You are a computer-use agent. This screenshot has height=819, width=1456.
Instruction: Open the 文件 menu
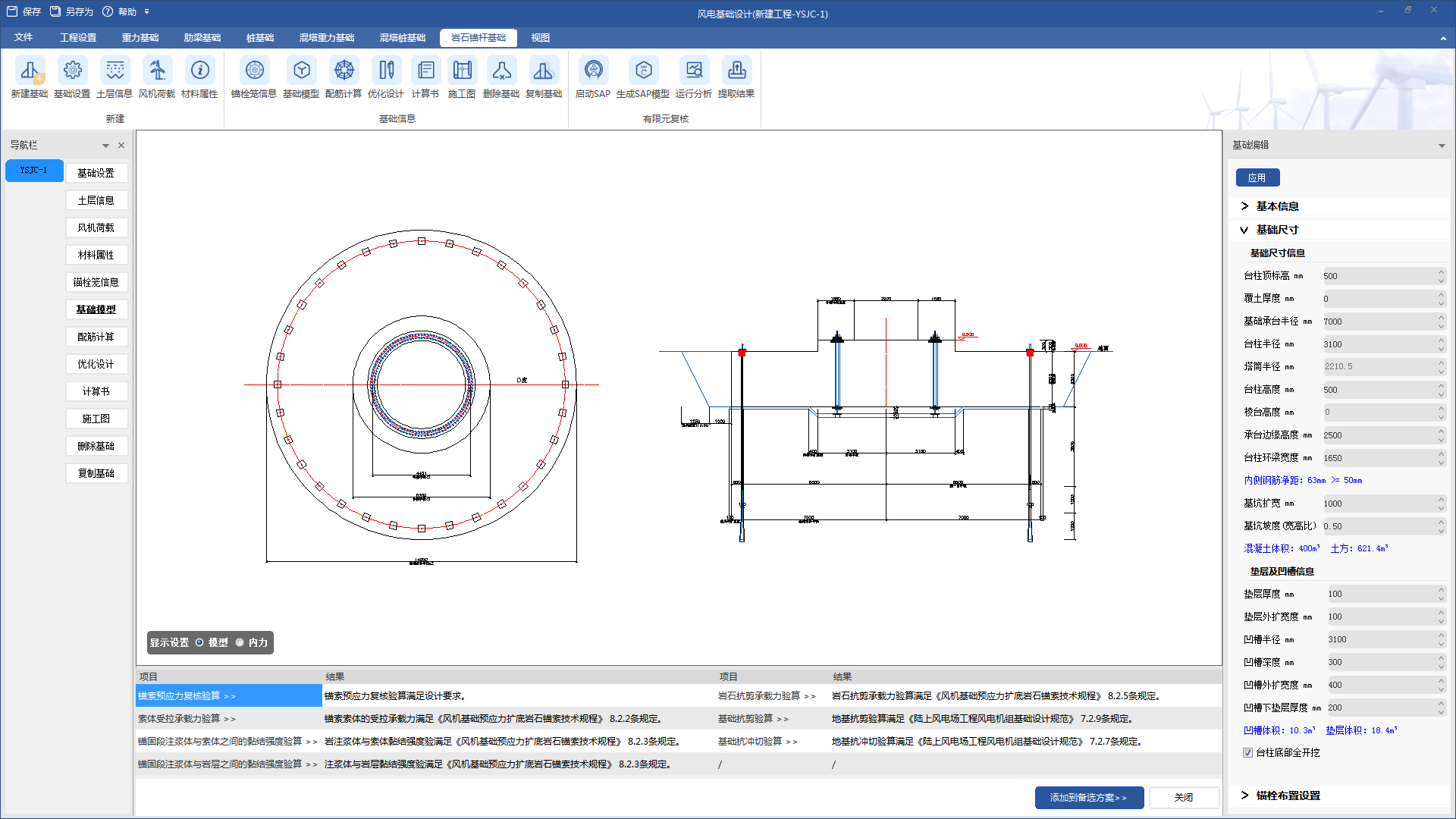[x=24, y=38]
